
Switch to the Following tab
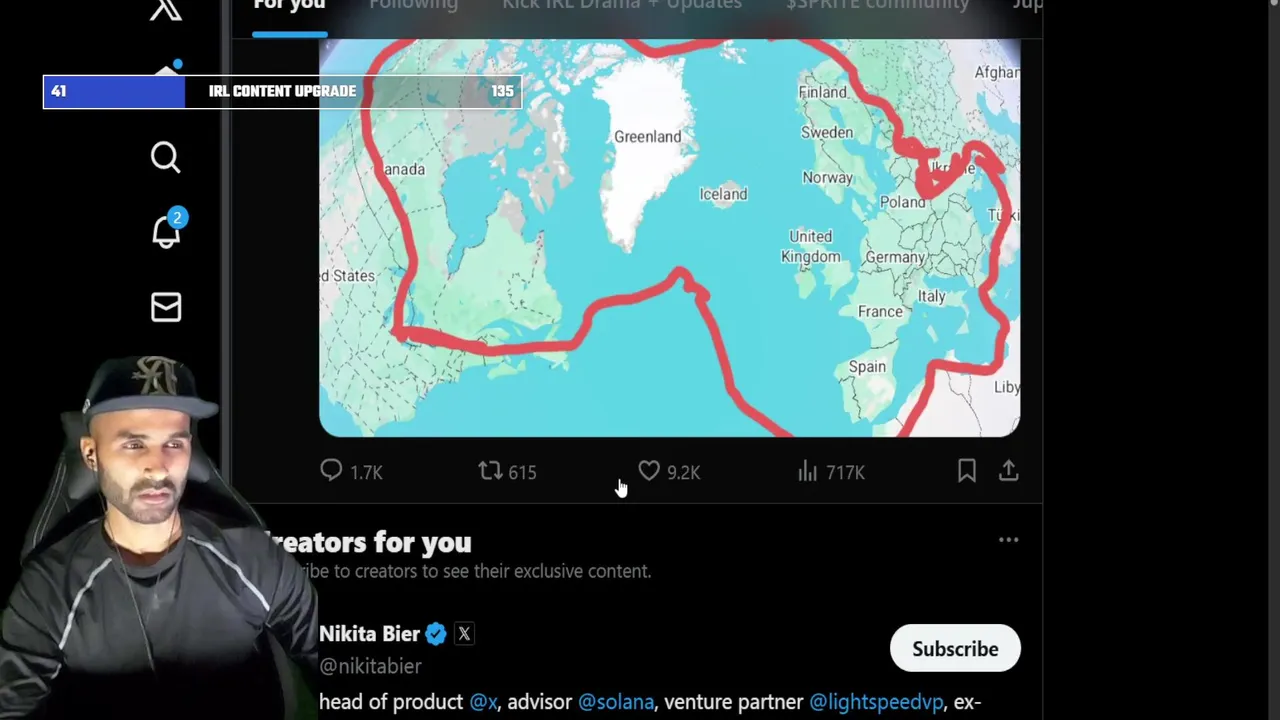tap(413, 5)
